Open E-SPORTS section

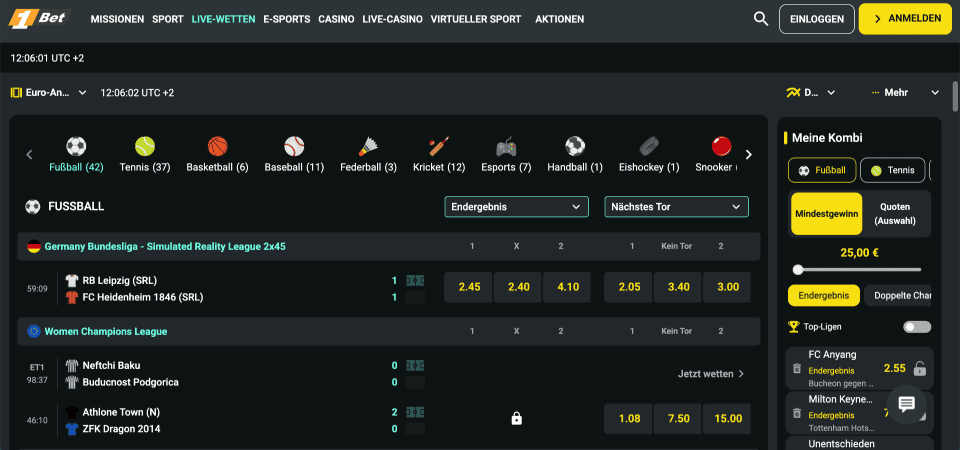[287, 19]
